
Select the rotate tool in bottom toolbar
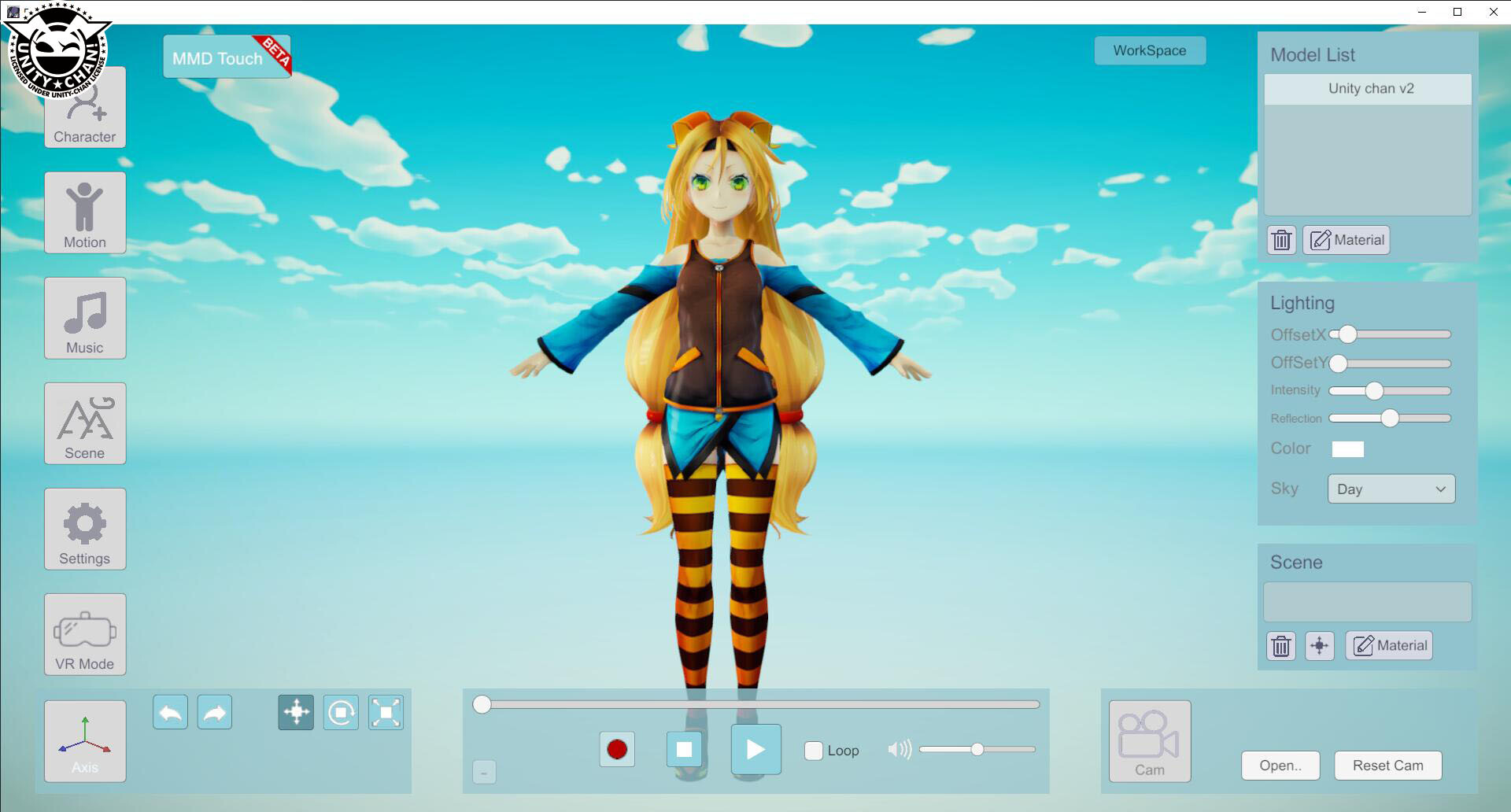[x=341, y=711]
